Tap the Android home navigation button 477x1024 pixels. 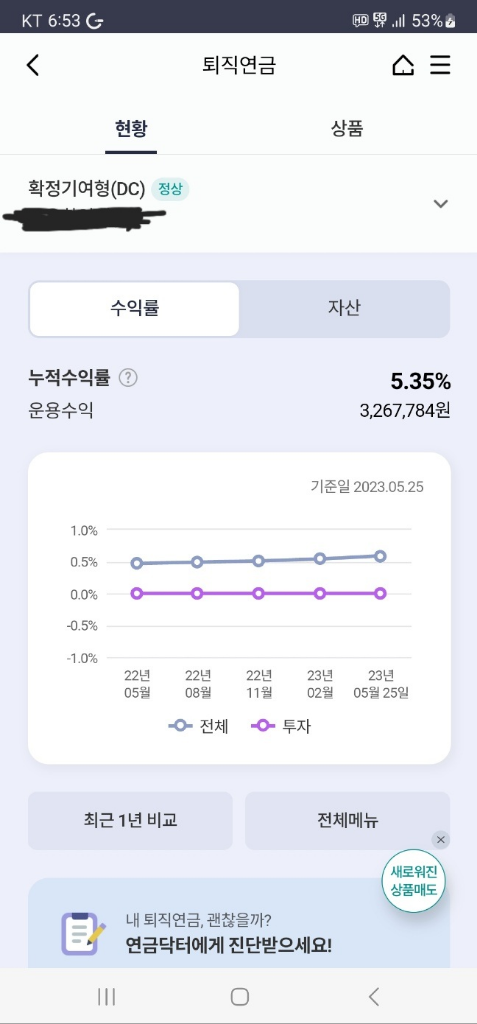point(239,996)
